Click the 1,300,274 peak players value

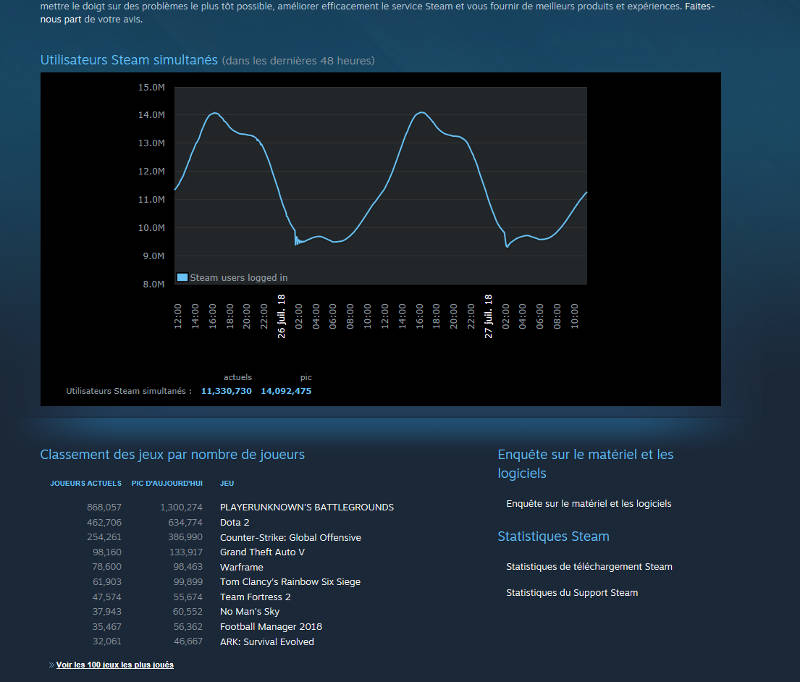[x=181, y=507]
